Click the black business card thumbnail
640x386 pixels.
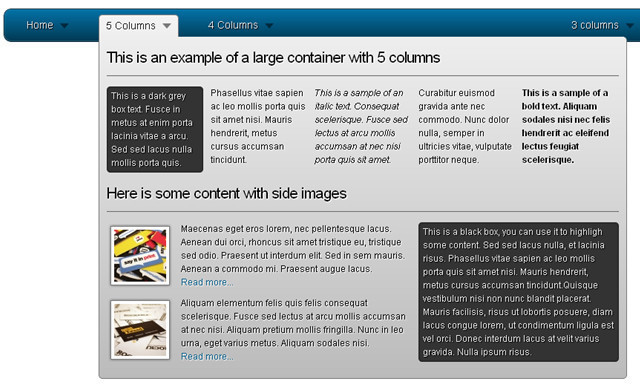click(140, 330)
